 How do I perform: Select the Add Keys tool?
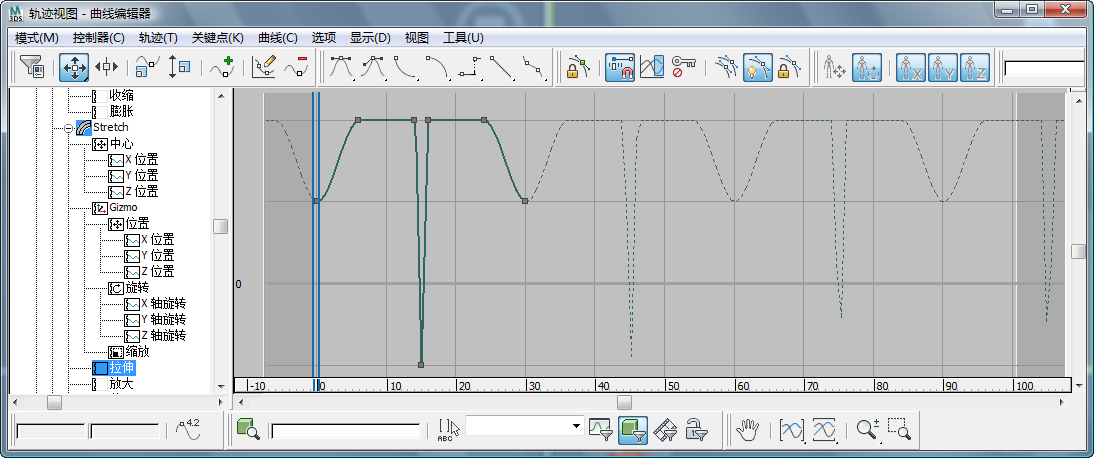coord(222,68)
